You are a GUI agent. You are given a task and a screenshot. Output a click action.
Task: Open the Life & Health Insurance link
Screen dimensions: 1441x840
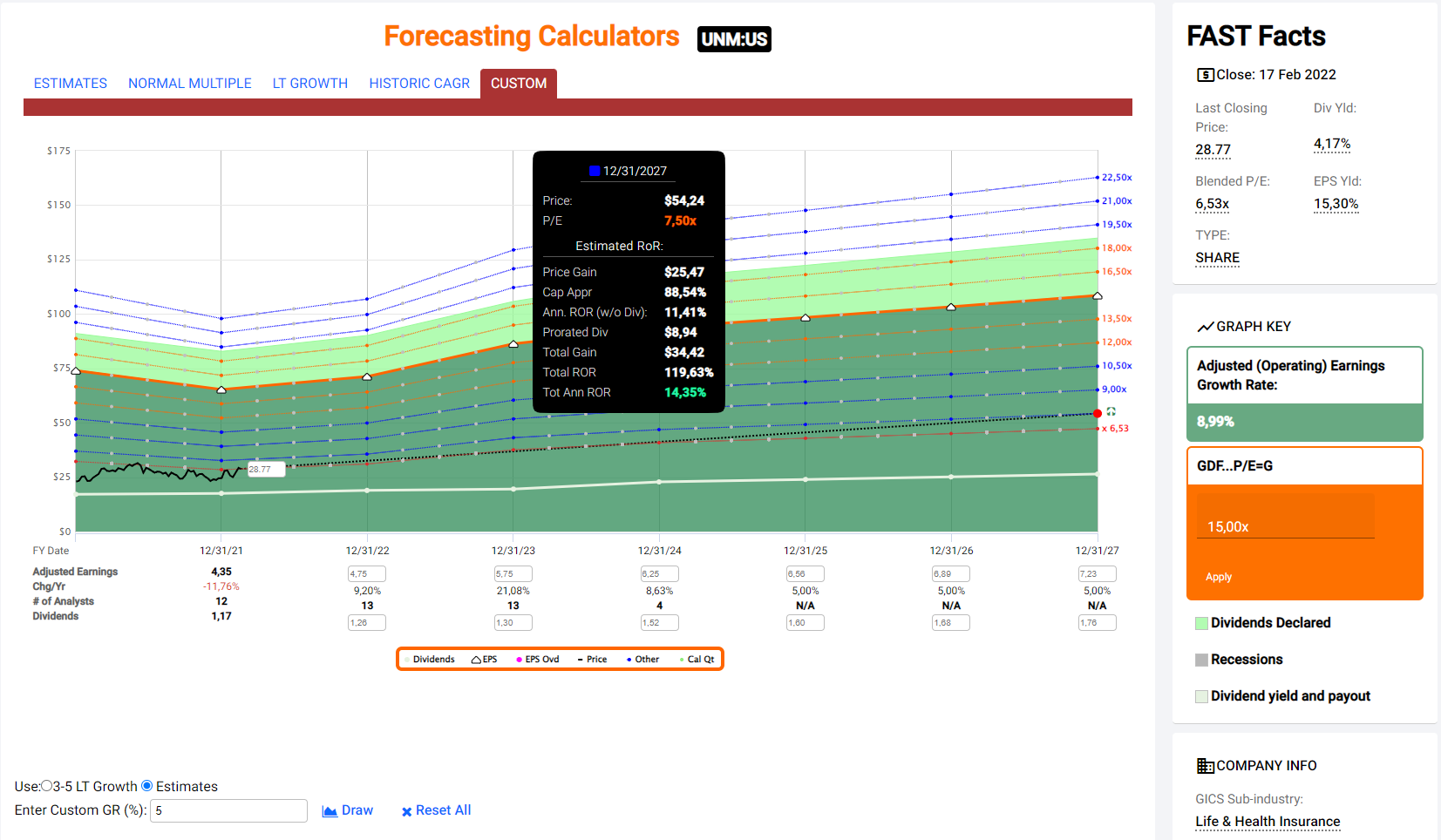point(1268,821)
